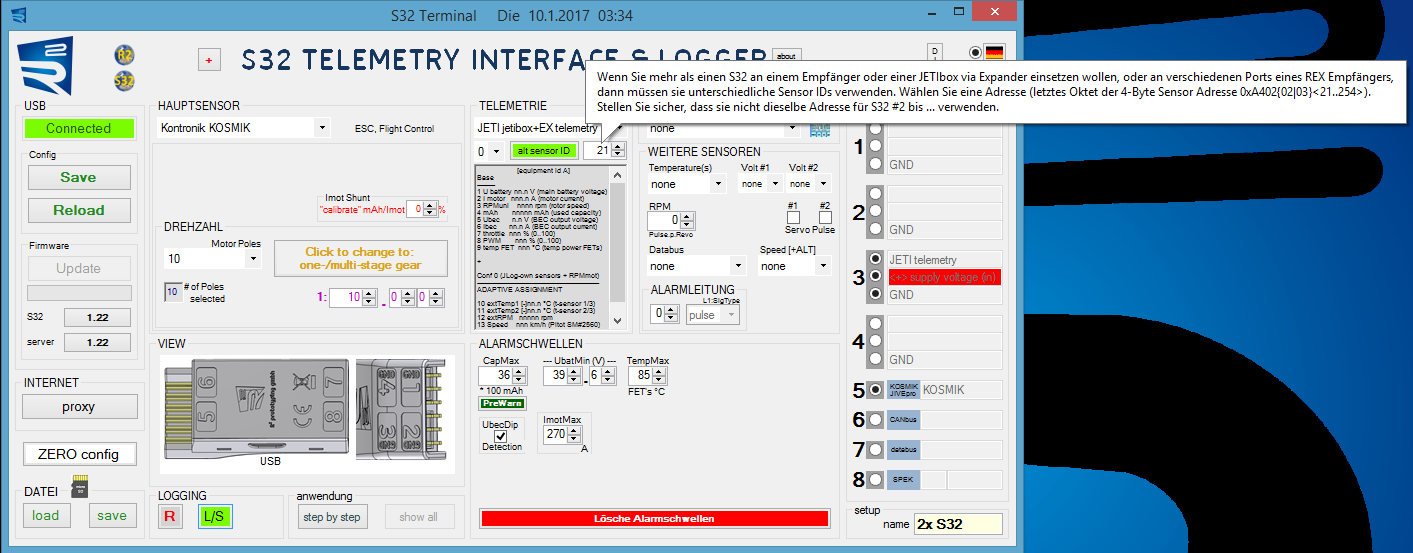Enable the Pulse #2 checkbox

(823, 217)
